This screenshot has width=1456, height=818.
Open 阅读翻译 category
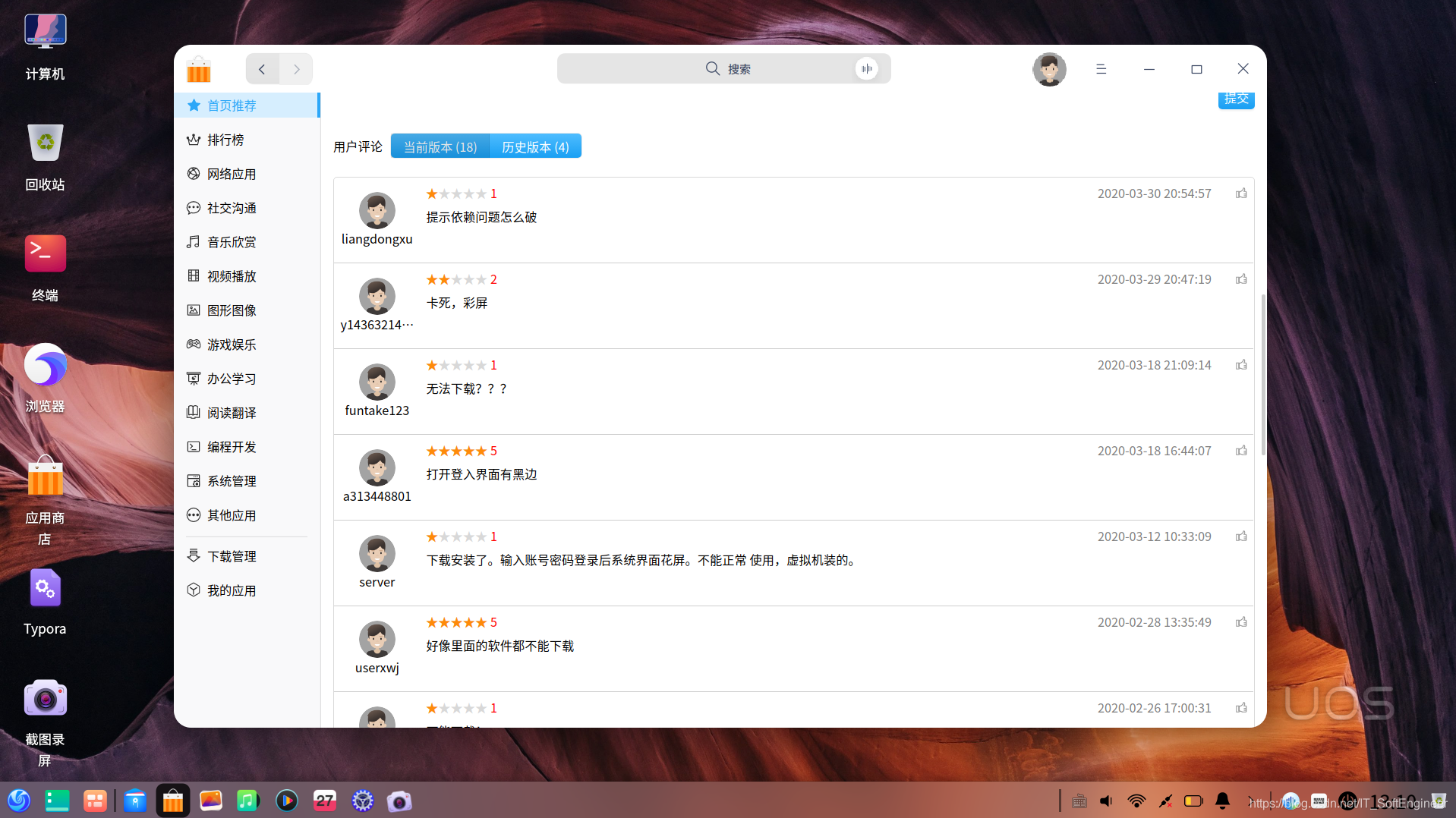point(247,413)
